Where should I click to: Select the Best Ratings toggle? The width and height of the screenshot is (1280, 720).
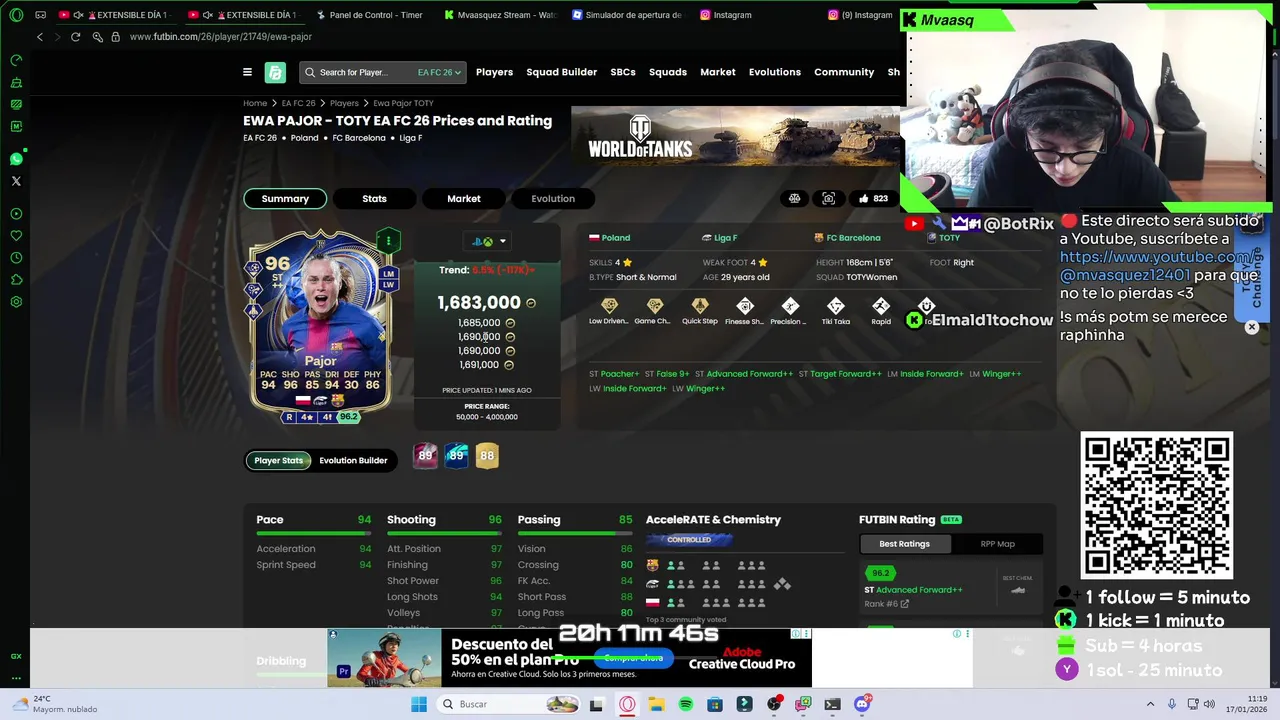coord(904,544)
